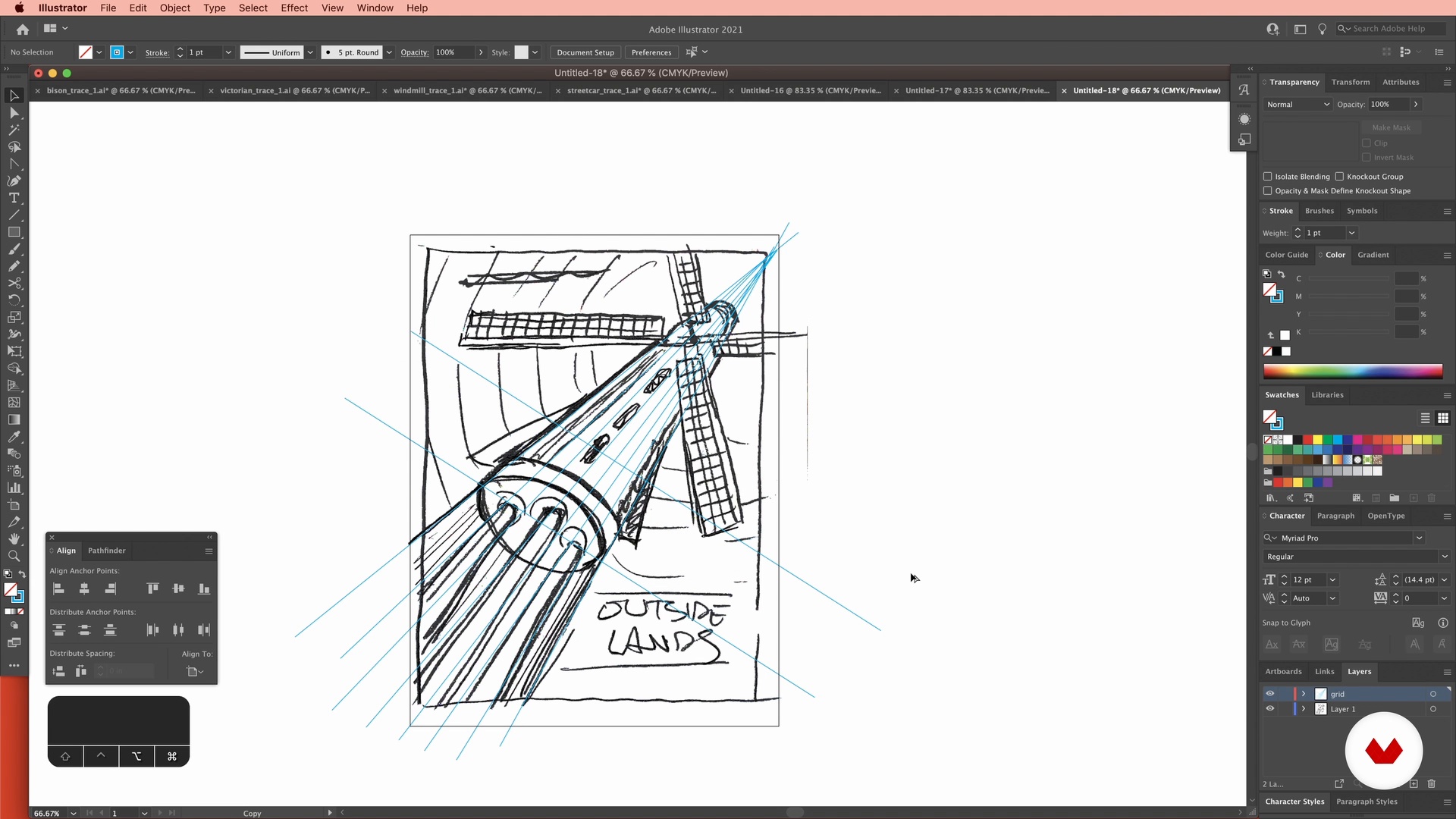
Task: Expand Layer 1 contents
Action: pyautogui.click(x=1304, y=709)
